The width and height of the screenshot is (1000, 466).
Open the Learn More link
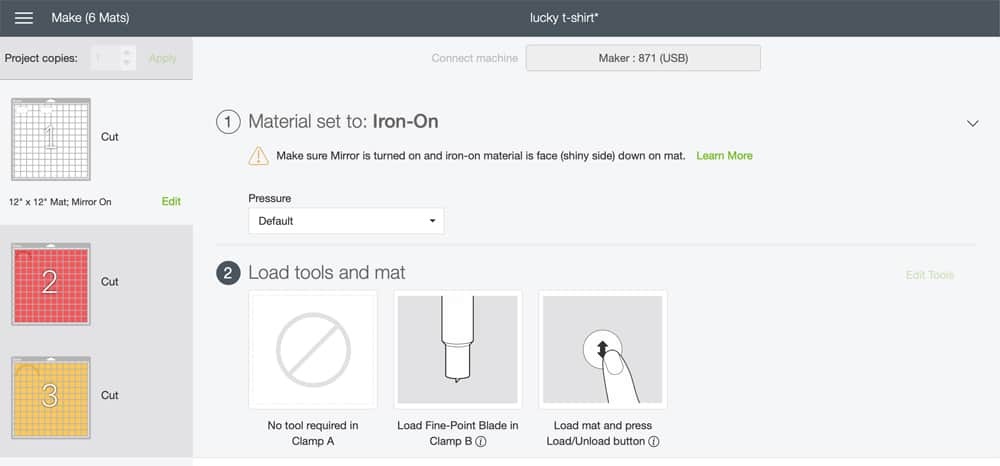(x=724, y=156)
